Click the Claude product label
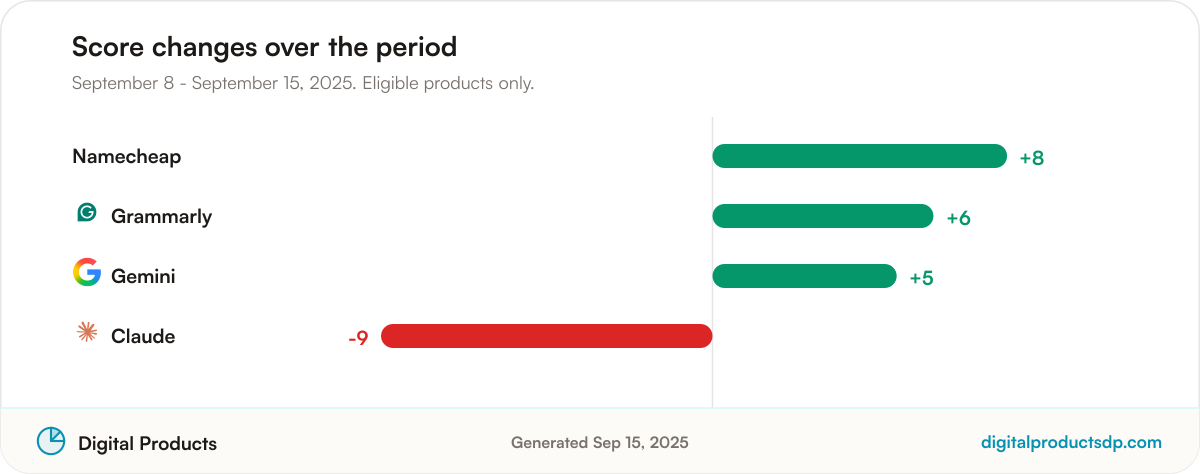This screenshot has height=474, width=1200. (x=143, y=337)
